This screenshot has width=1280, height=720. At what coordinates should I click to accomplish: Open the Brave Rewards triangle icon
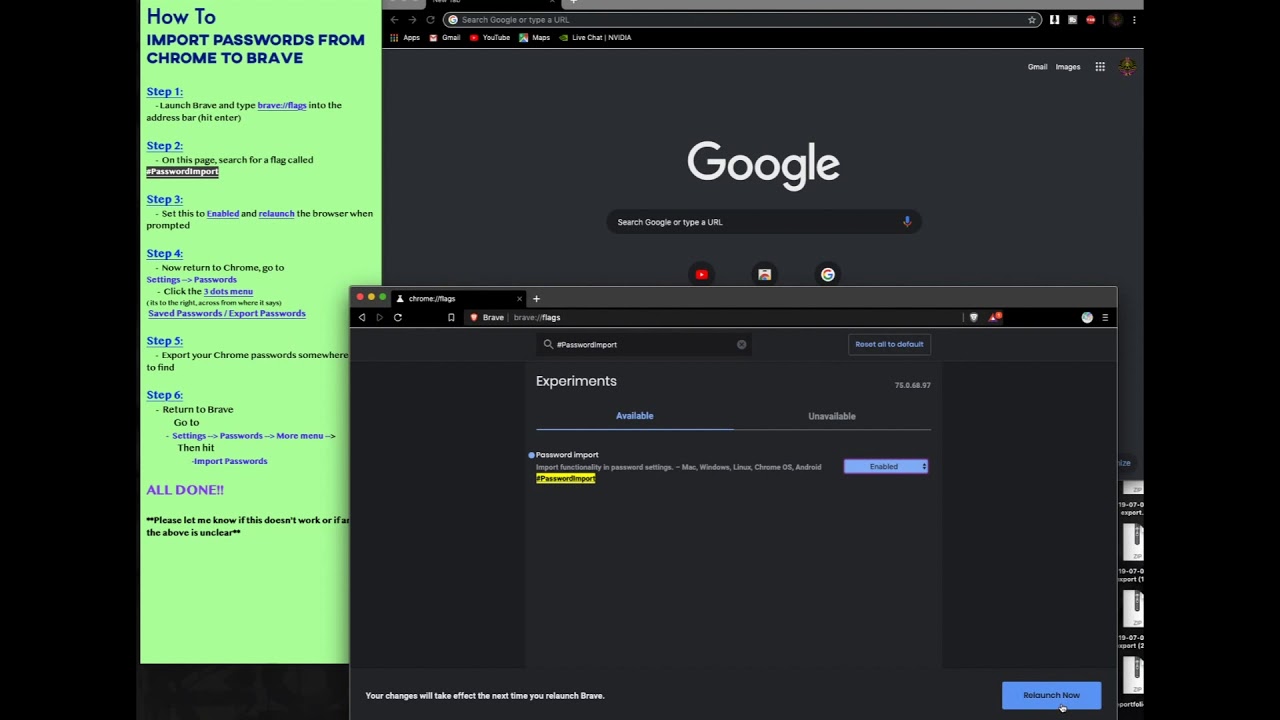point(994,317)
